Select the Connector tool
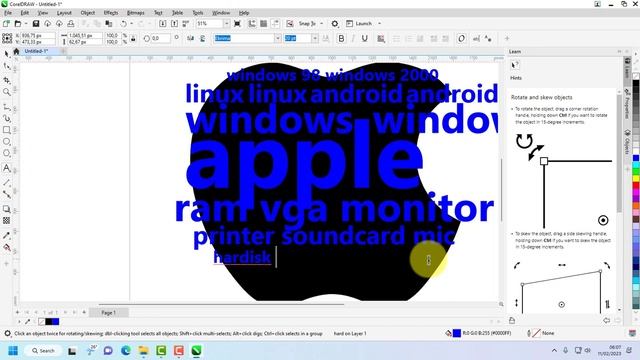Viewport: 640px width, 360px height. click(x=7, y=194)
